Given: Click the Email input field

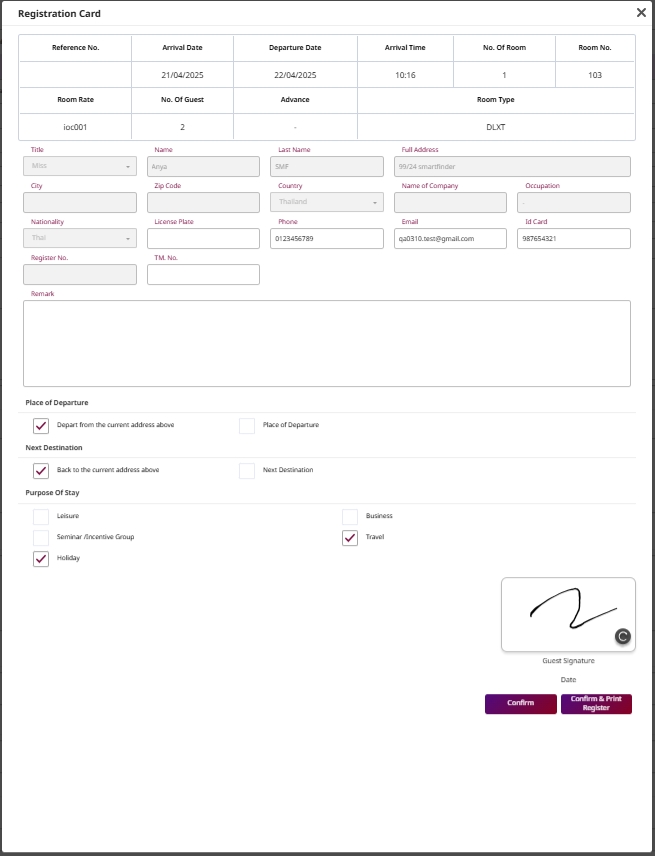Looking at the screenshot, I should 450,239.
